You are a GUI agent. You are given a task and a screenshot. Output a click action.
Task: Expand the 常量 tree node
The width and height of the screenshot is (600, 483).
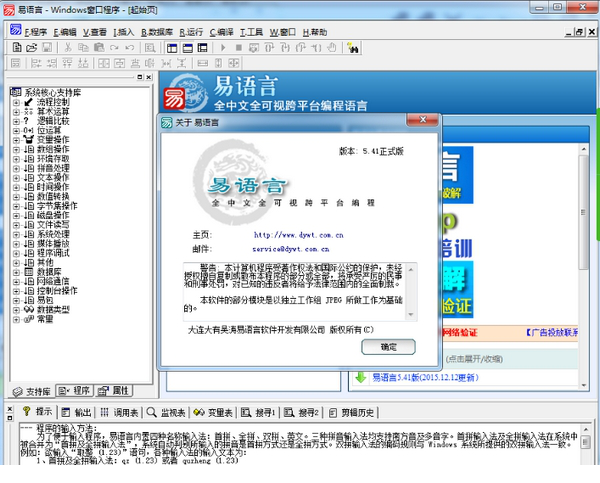16,319
